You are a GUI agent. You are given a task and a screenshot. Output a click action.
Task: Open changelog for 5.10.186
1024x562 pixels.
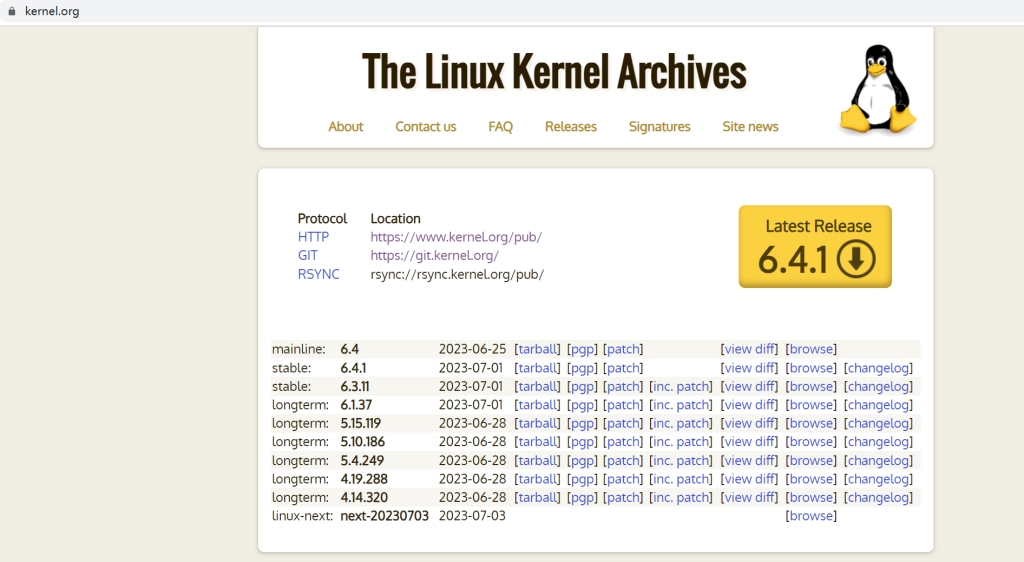coord(878,442)
